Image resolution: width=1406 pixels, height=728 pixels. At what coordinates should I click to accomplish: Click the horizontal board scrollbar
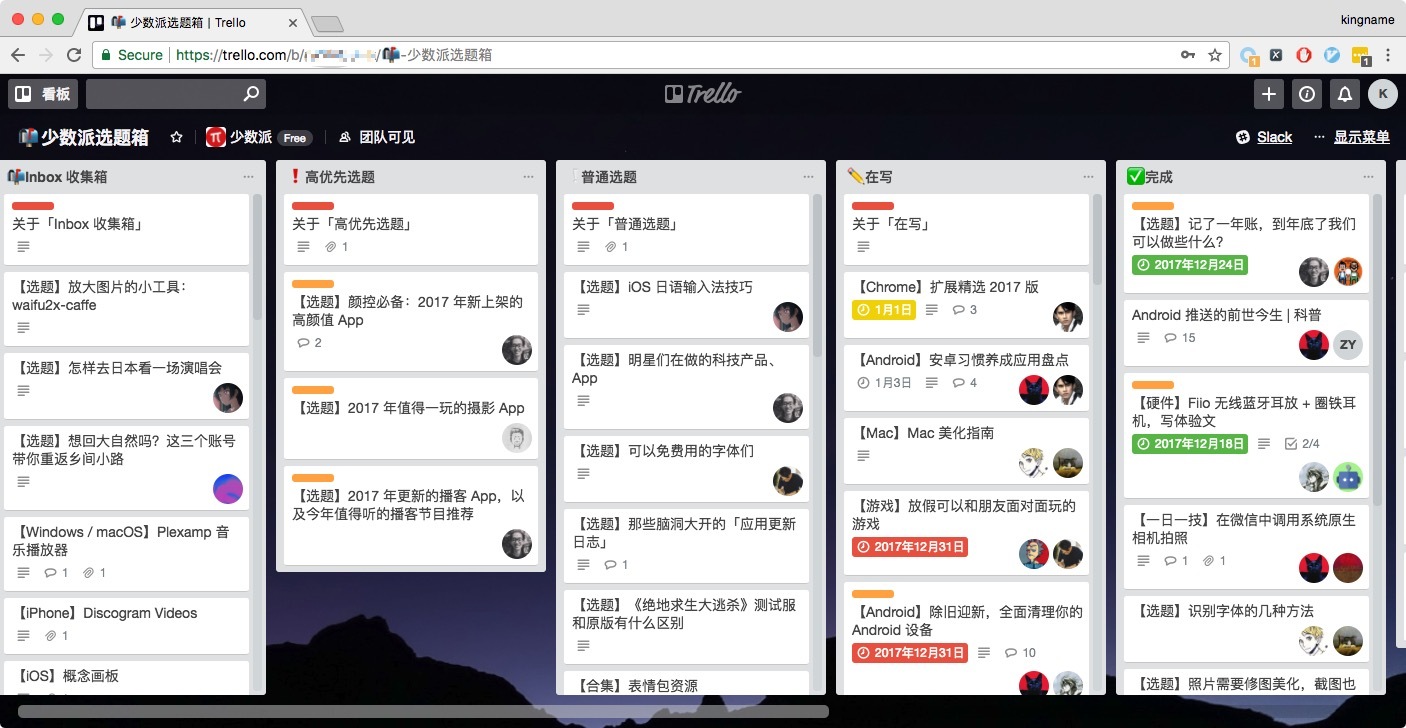click(x=423, y=712)
